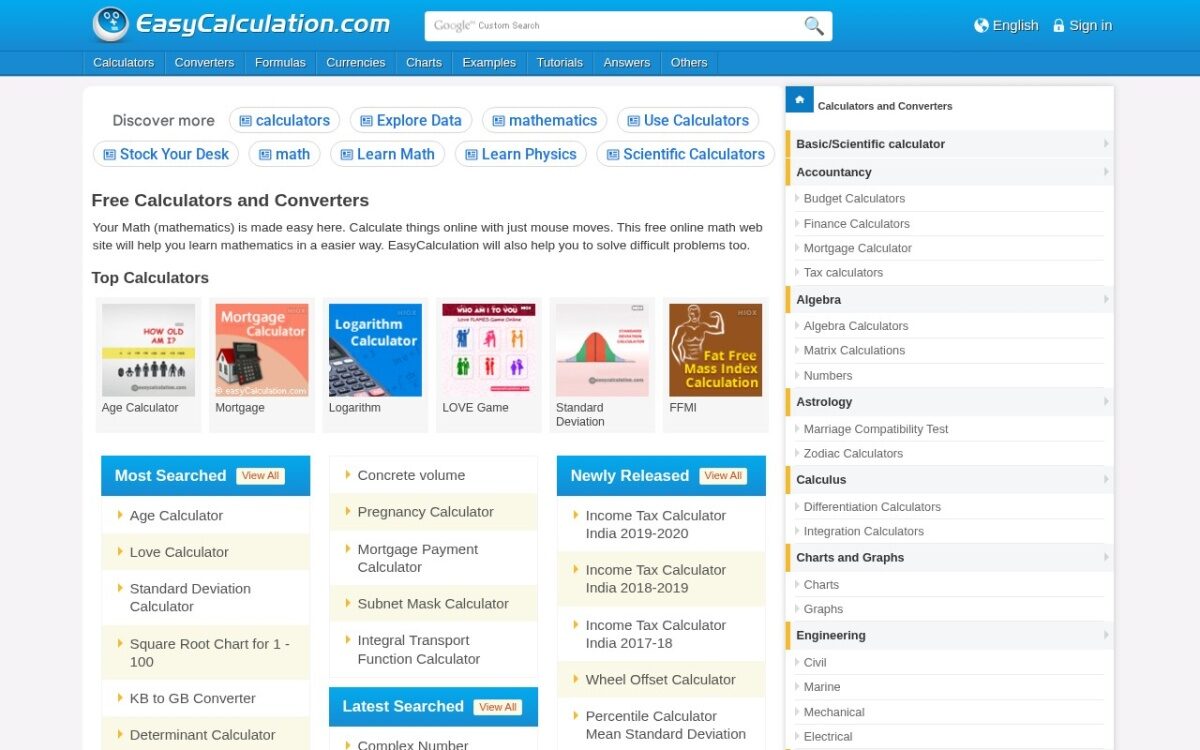Open Differentiation Calculators in sidebar

(x=872, y=507)
